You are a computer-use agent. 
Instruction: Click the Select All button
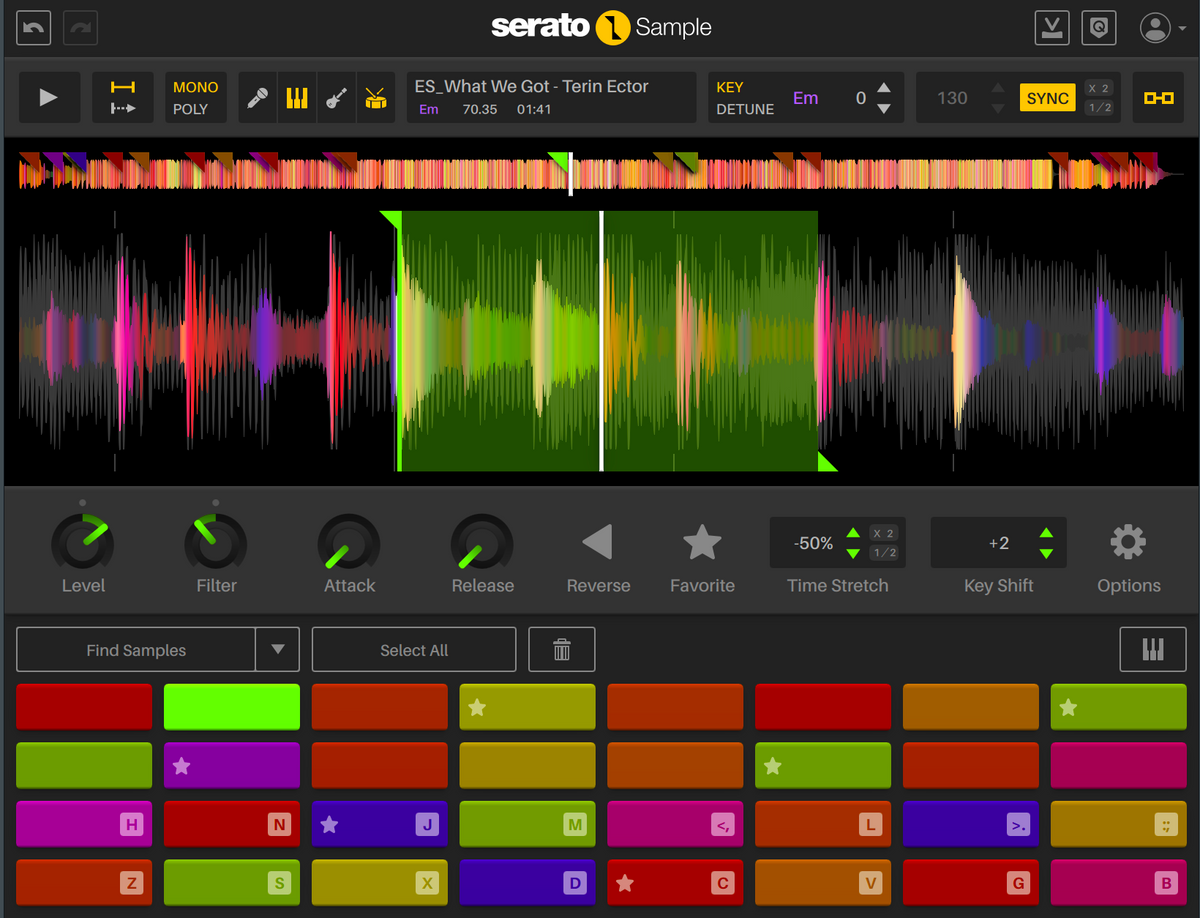[413, 649]
